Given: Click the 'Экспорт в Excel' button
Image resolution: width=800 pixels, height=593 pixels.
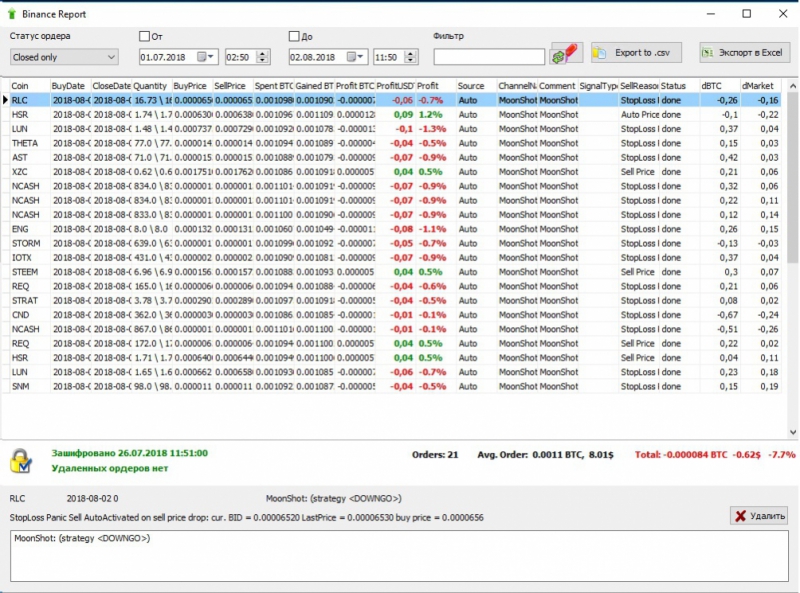Looking at the screenshot, I should [745, 53].
